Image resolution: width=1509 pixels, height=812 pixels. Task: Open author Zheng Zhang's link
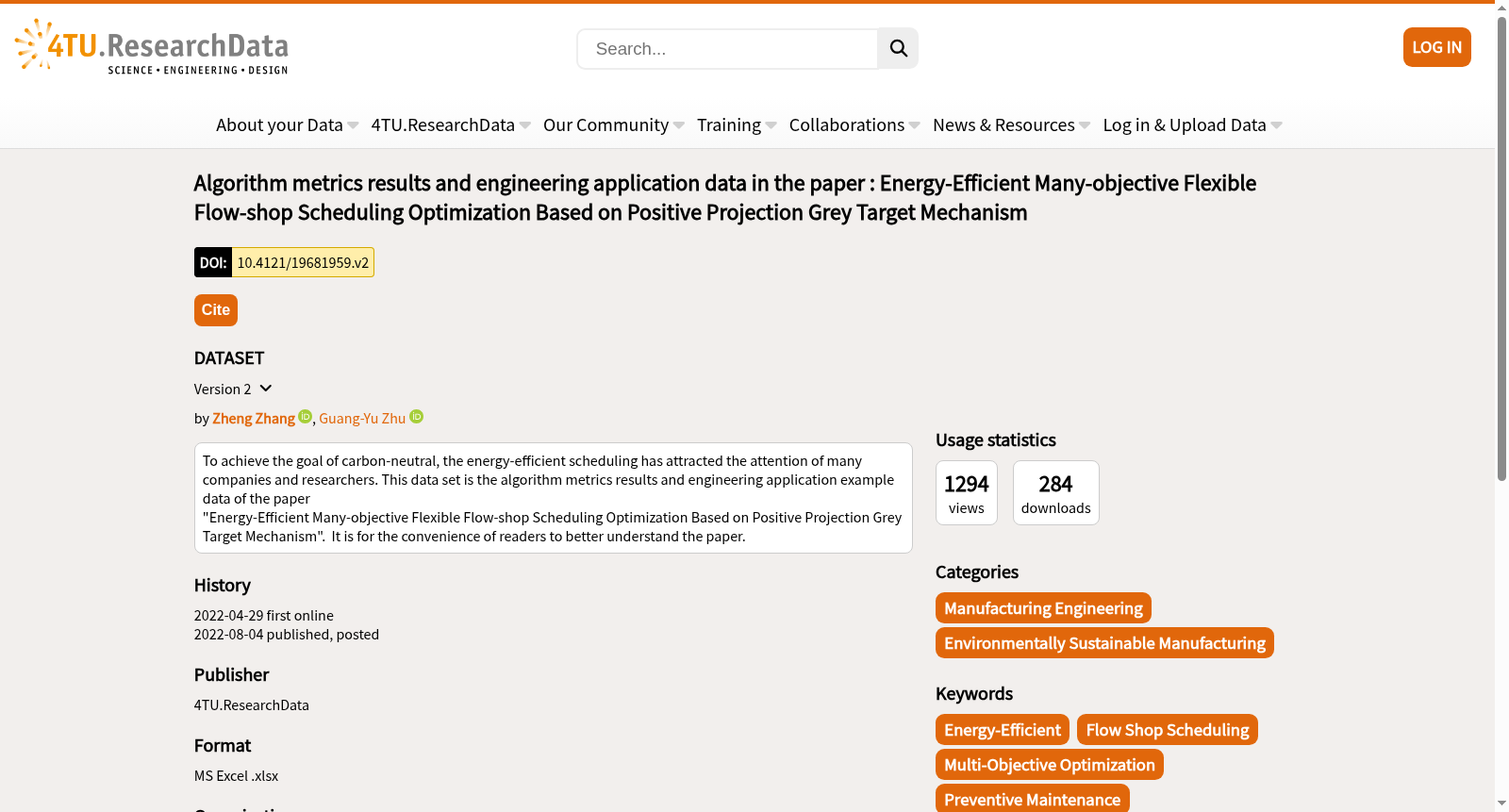point(254,419)
